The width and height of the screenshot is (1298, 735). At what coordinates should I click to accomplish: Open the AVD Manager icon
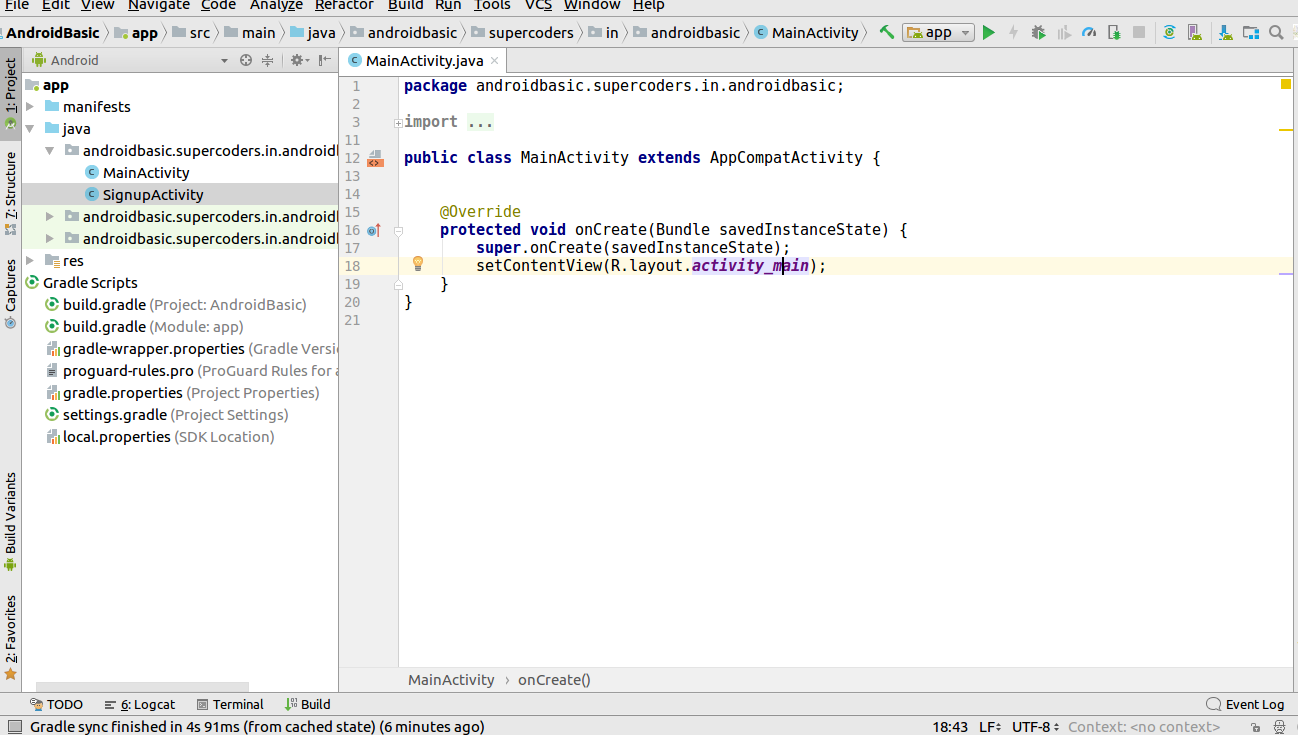pyautogui.click(x=1194, y=32)
